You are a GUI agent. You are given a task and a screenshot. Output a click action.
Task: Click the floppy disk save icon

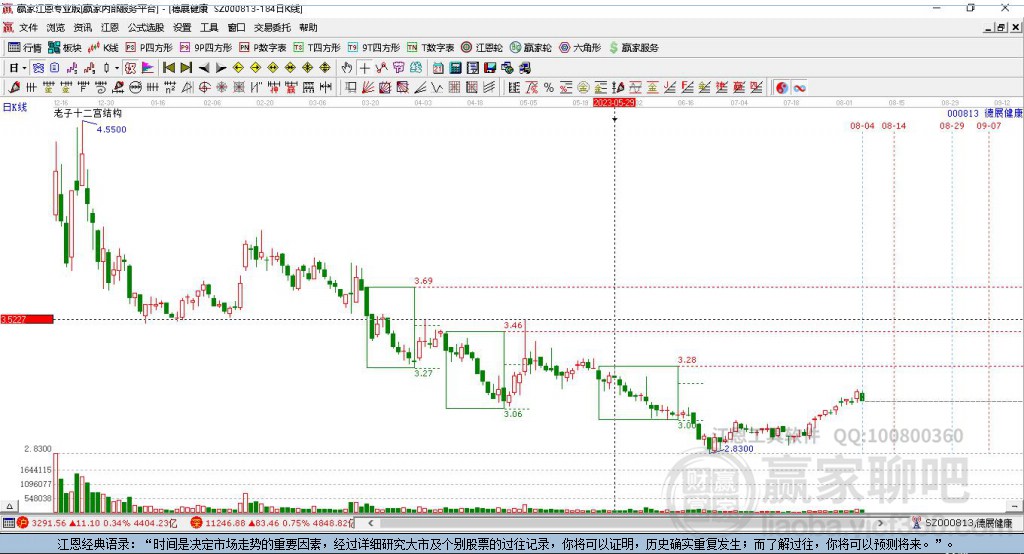(490, 68)
